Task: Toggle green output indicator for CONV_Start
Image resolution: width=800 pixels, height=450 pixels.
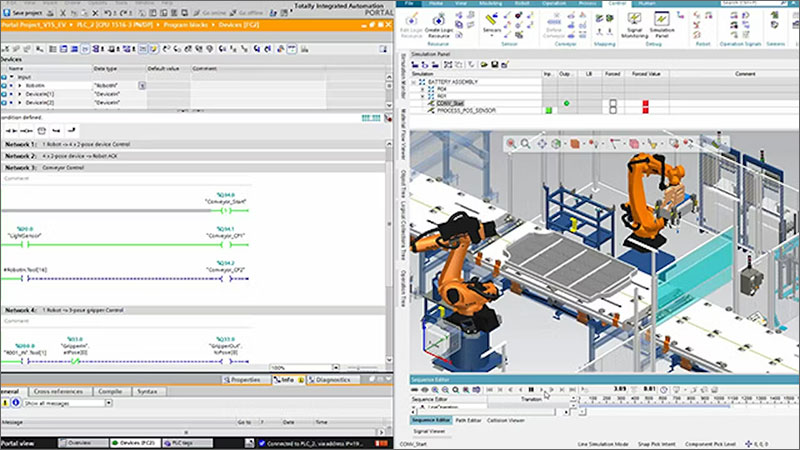Action: click(x=566, y=103)
